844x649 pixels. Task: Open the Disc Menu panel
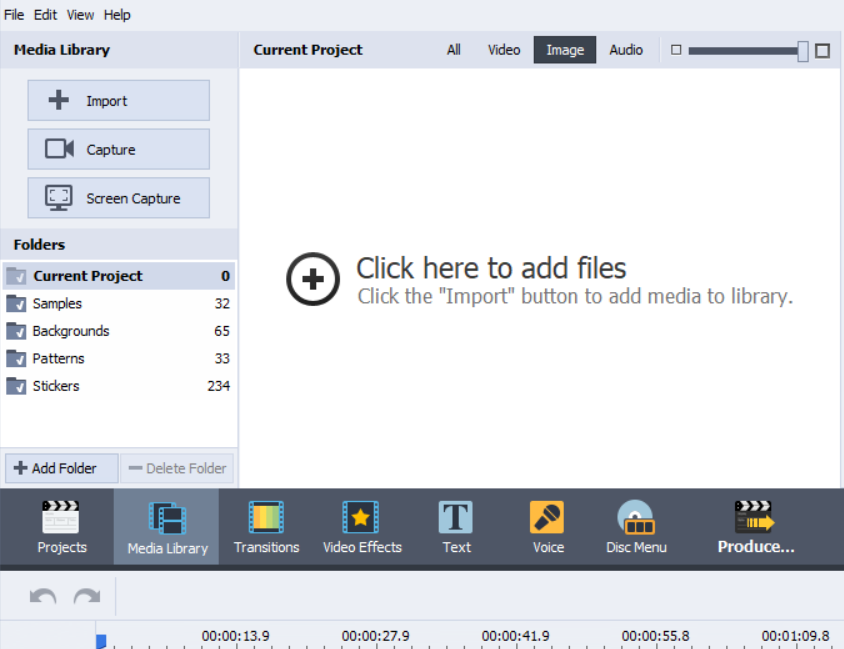pos(636,527)
